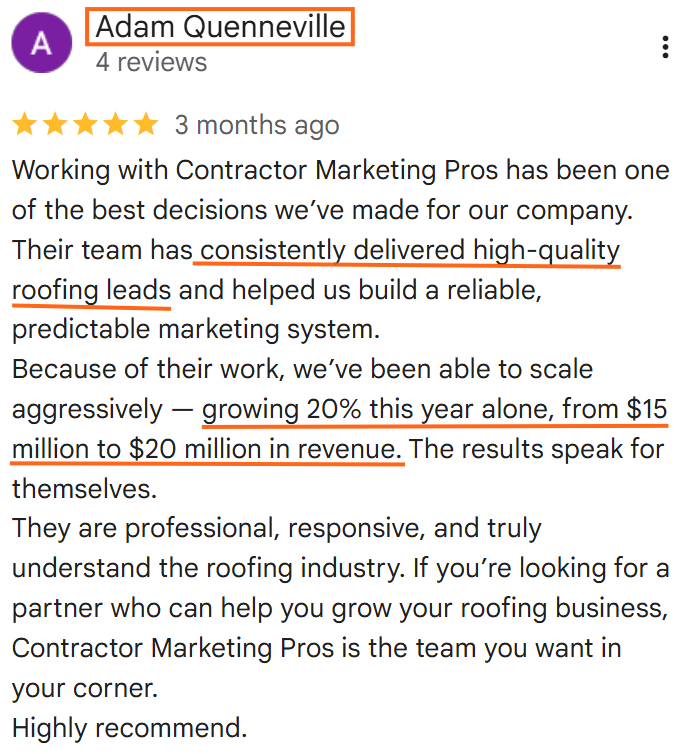Click underlined "consistently delivered high-quality" phrase
The width and height of the screenshot is (693, 754).
(408, 250)
